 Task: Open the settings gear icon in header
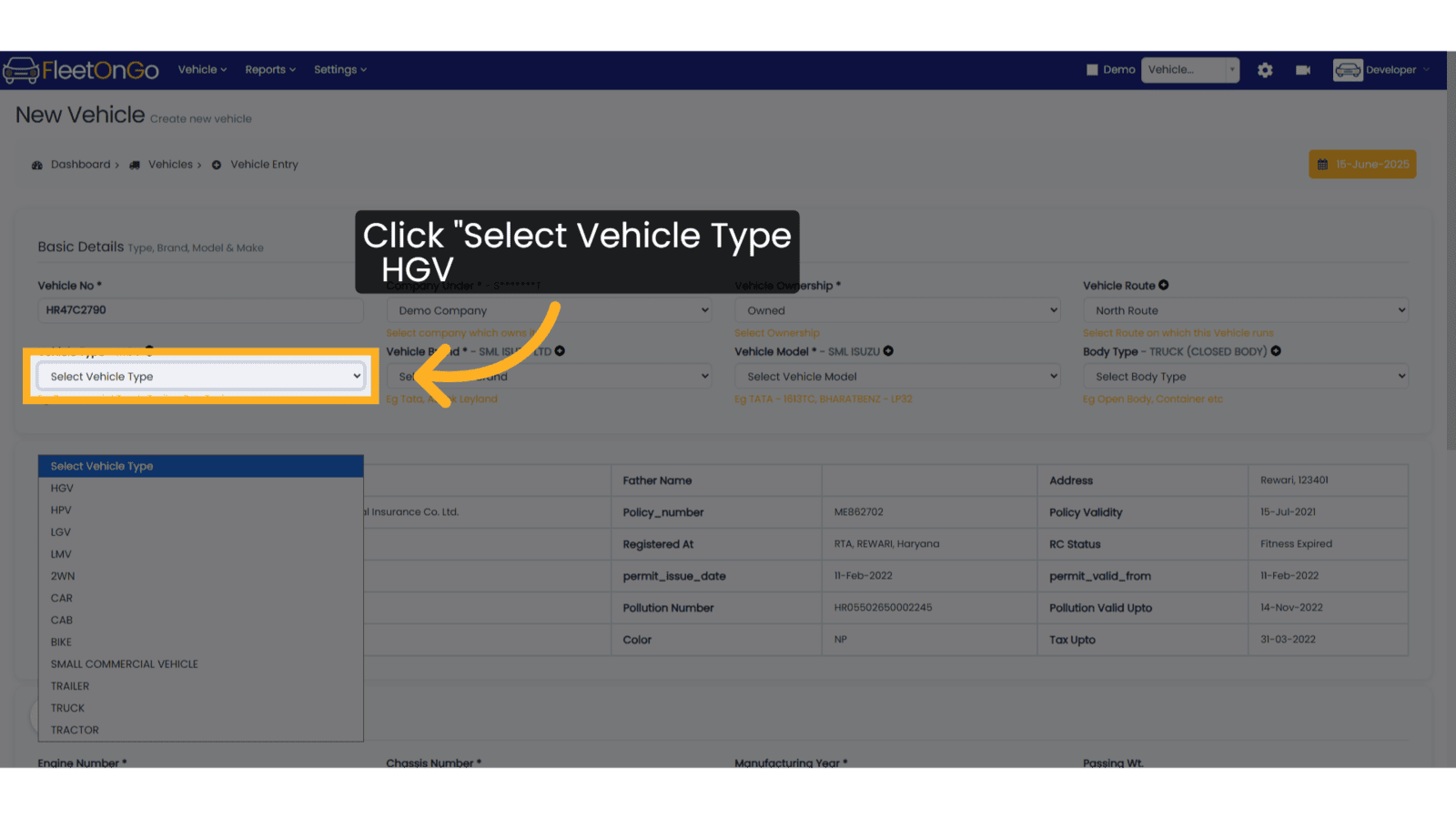pos(1265,70)
